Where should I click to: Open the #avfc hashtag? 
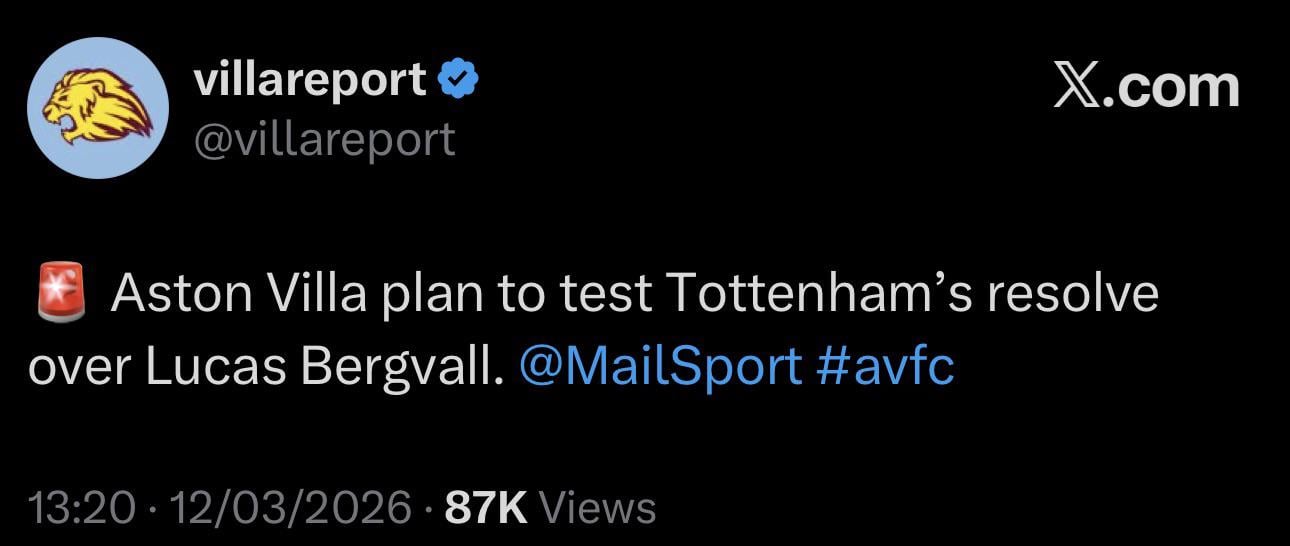[885, 368]
